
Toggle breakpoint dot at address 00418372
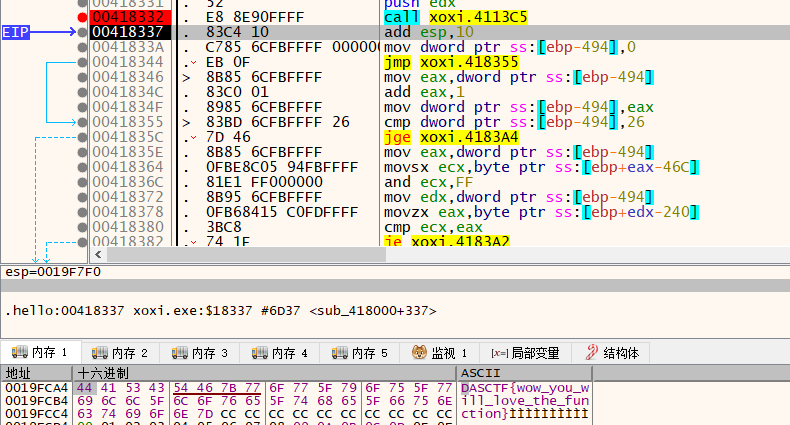82,197
